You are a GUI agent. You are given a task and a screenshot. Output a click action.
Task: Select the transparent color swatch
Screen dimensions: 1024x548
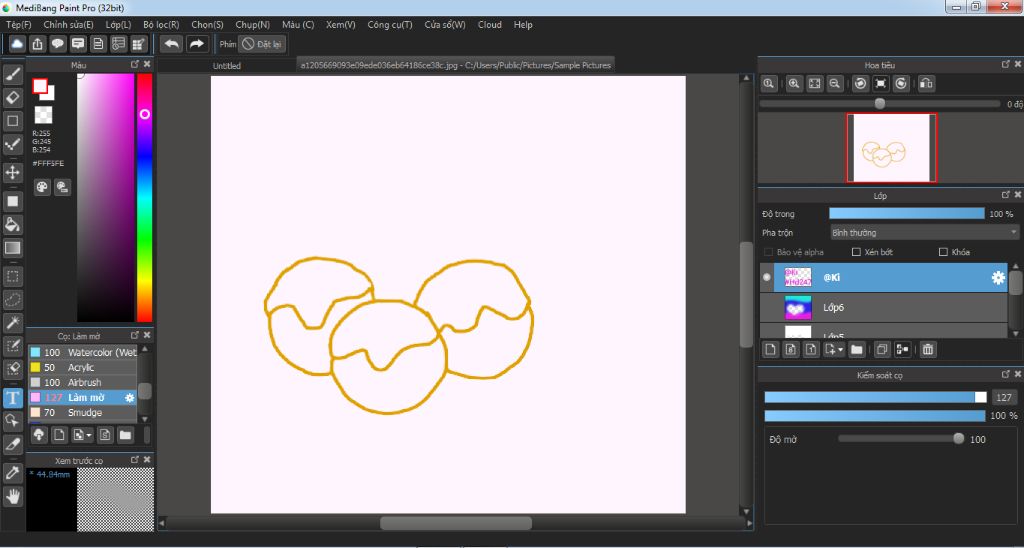point(43,115)
